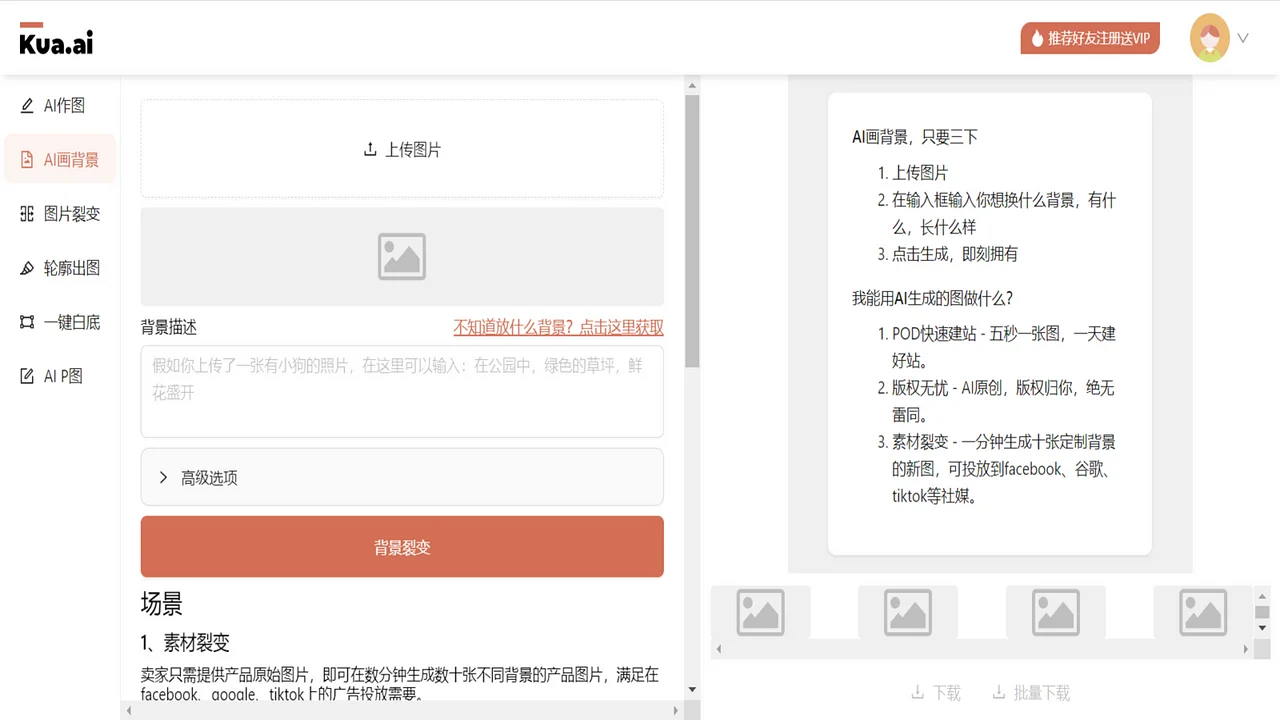Open the 图片裂变 tool in sidebar
The height and width of the screenshot is (720, 1280).
click(61, 213)
